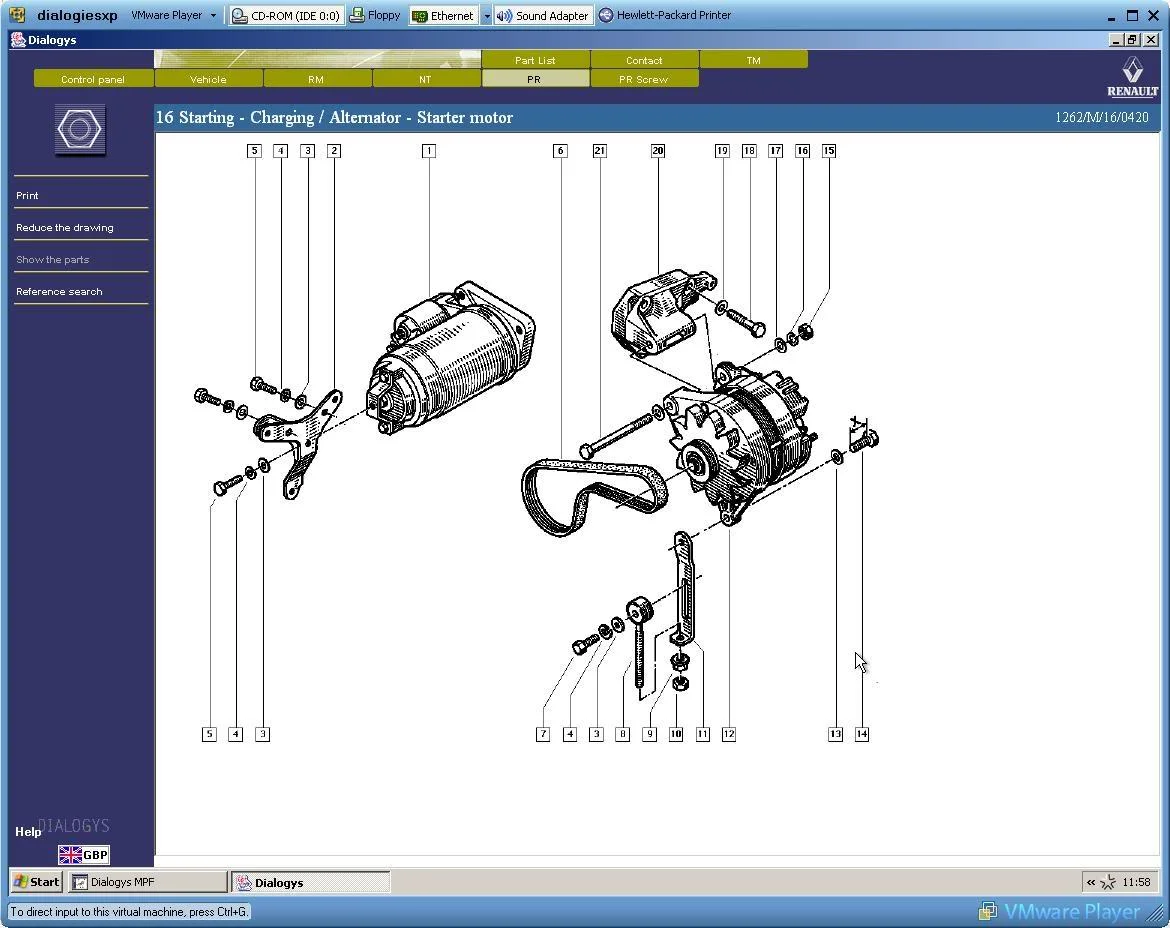Open Reference search
The height and width of the screenshot is (928, 1170).
pyautogui.click(x=59, y=292)
